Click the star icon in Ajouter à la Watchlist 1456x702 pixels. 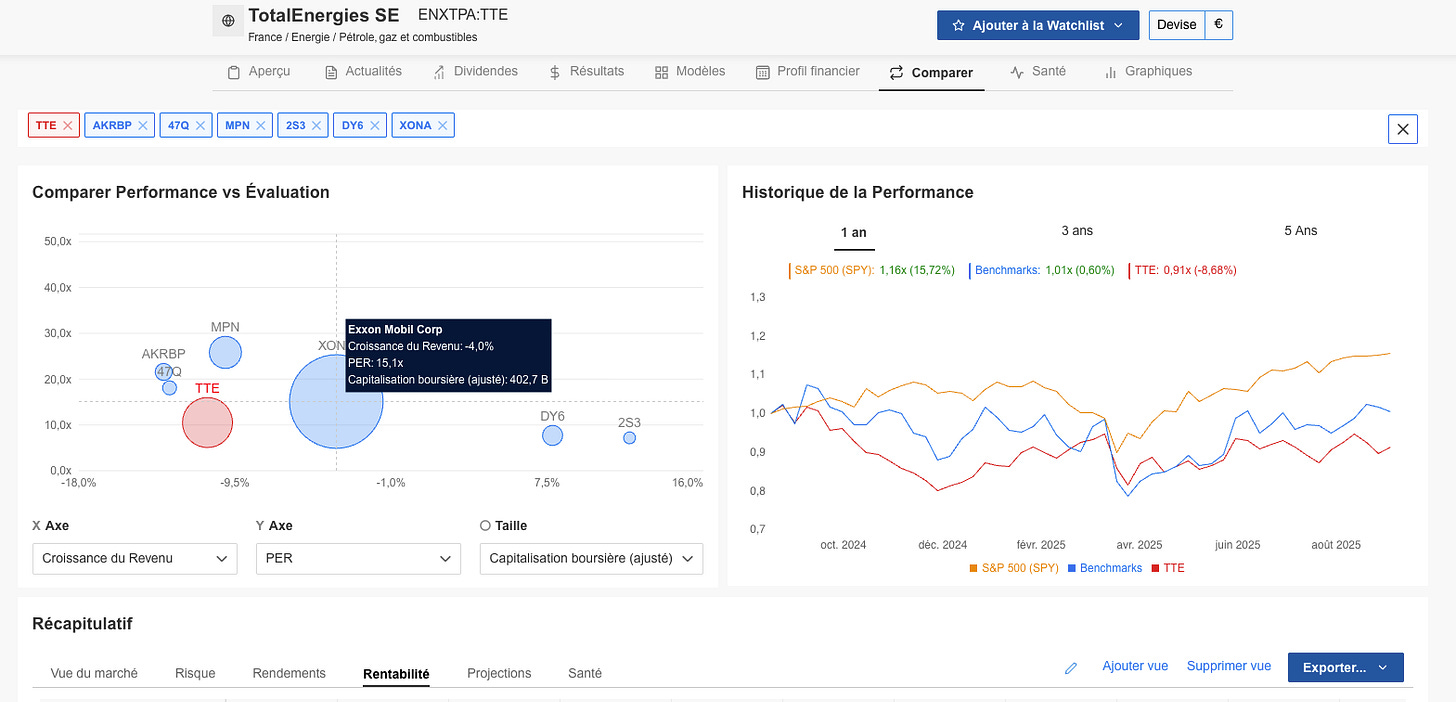(958, 25)
